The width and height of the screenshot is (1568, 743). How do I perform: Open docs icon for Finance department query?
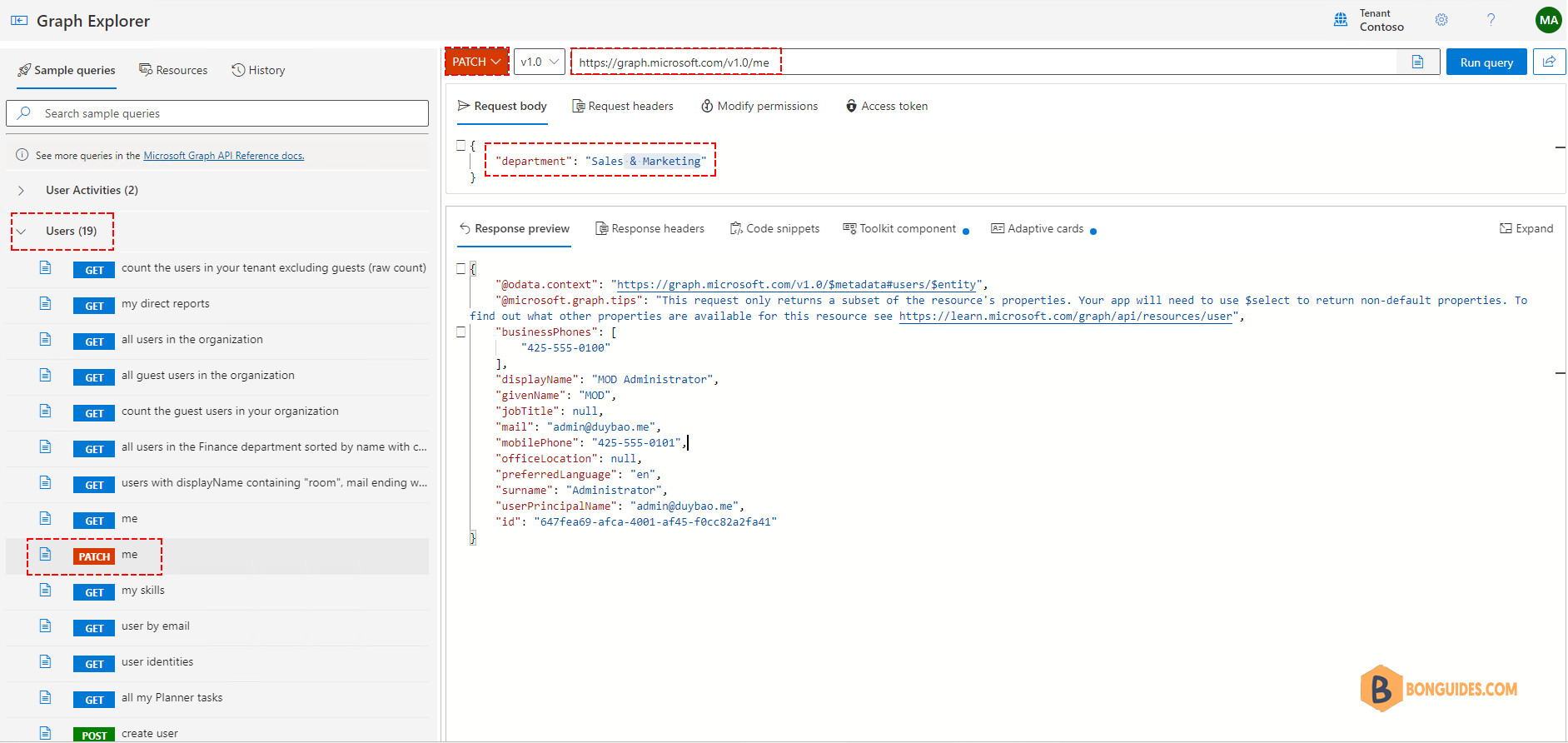pos(46,447)
